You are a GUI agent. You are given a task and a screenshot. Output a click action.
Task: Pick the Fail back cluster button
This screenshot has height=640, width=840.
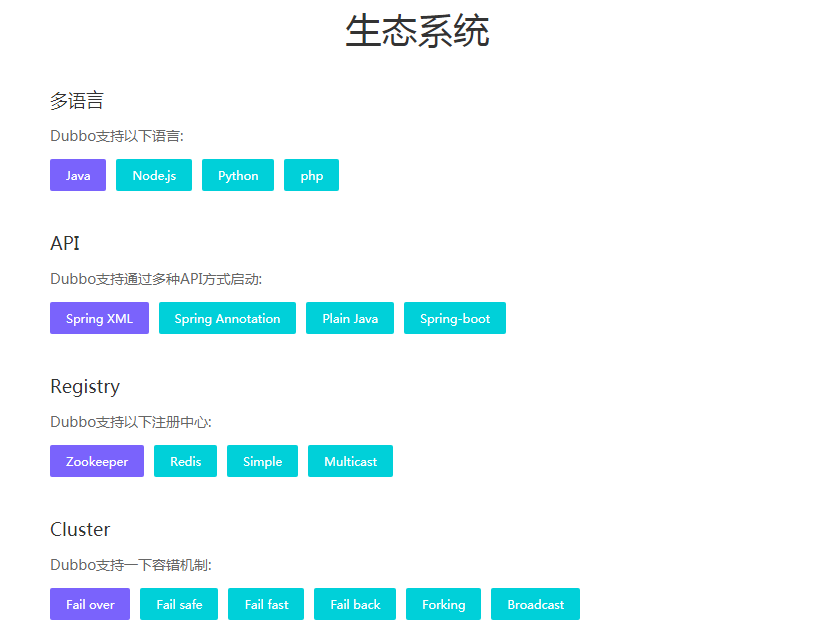pos(355,604)
